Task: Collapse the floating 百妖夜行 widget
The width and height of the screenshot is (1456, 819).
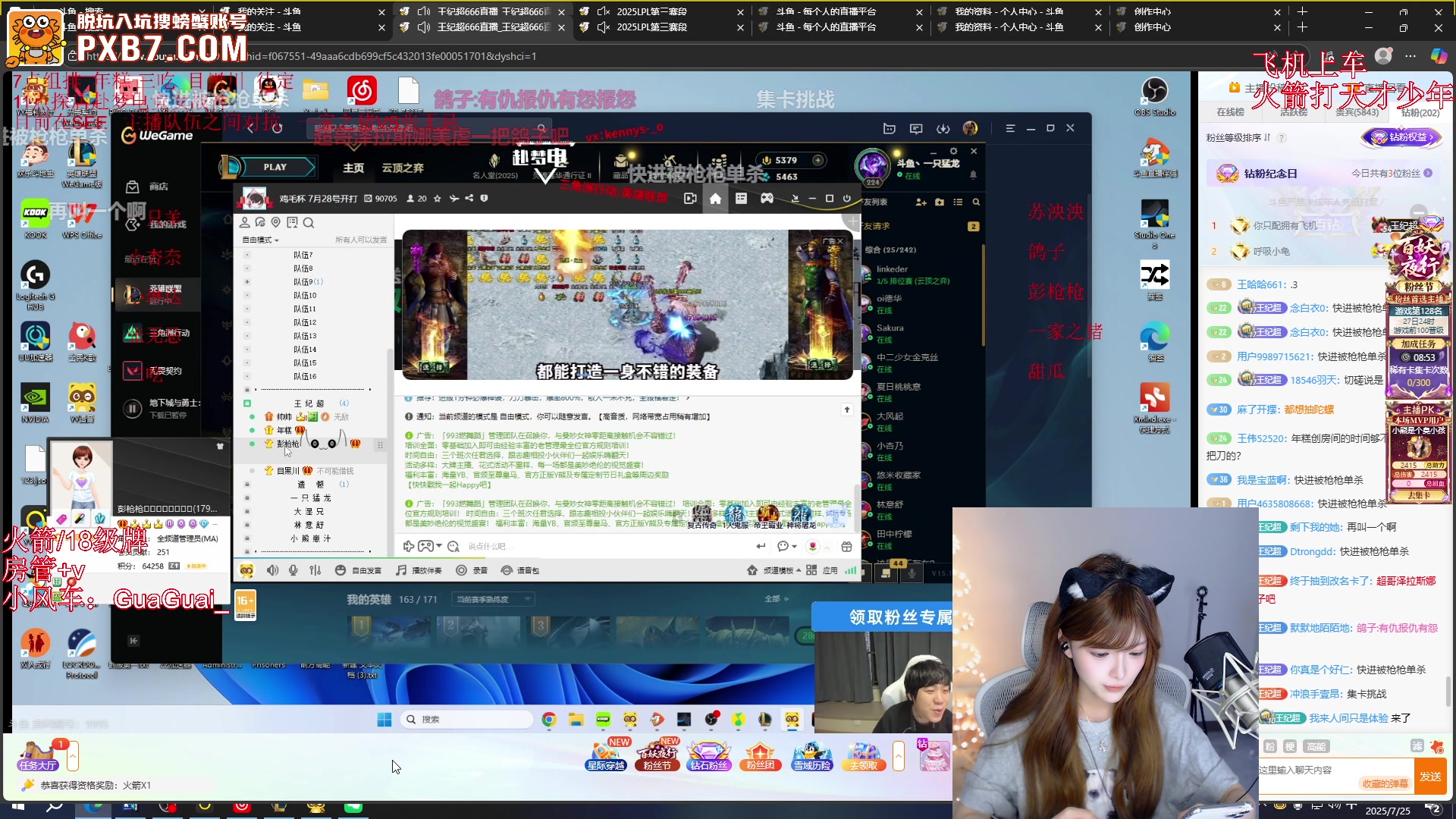Action: click(x=1418, y=211)
